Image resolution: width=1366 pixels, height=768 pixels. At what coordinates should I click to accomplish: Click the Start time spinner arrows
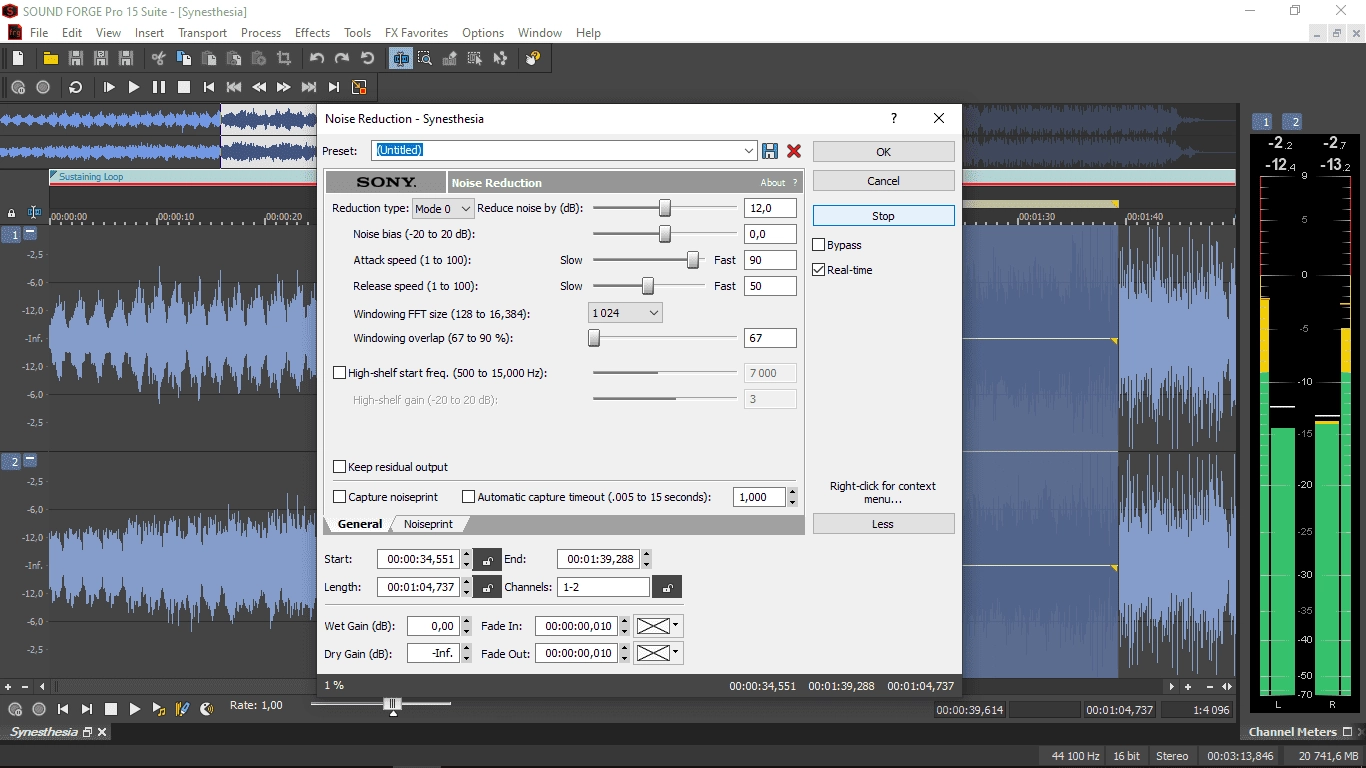465,559
